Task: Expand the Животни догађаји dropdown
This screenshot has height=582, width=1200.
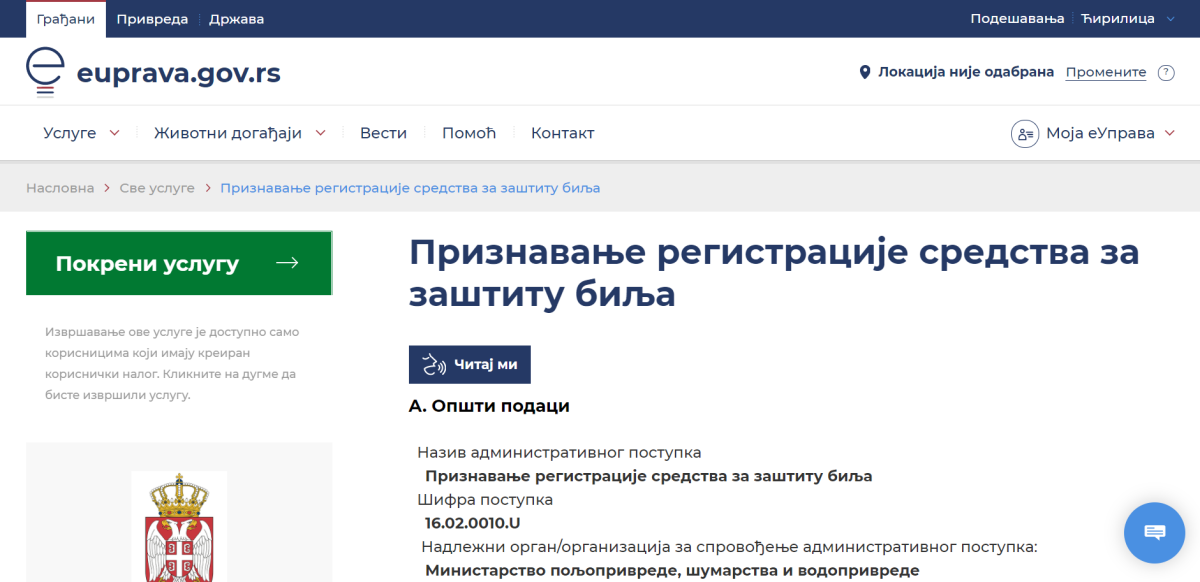Action: [321, 133]
